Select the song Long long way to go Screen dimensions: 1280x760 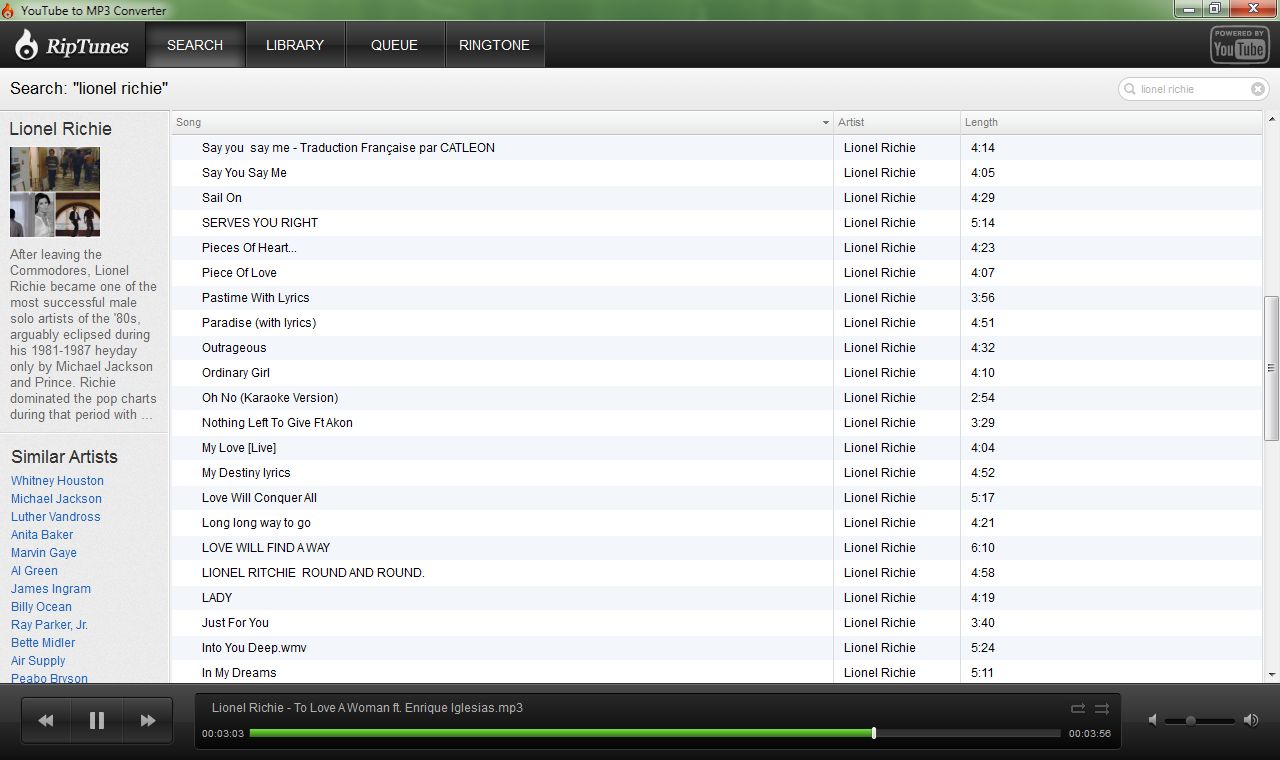[x=256, y=523]
